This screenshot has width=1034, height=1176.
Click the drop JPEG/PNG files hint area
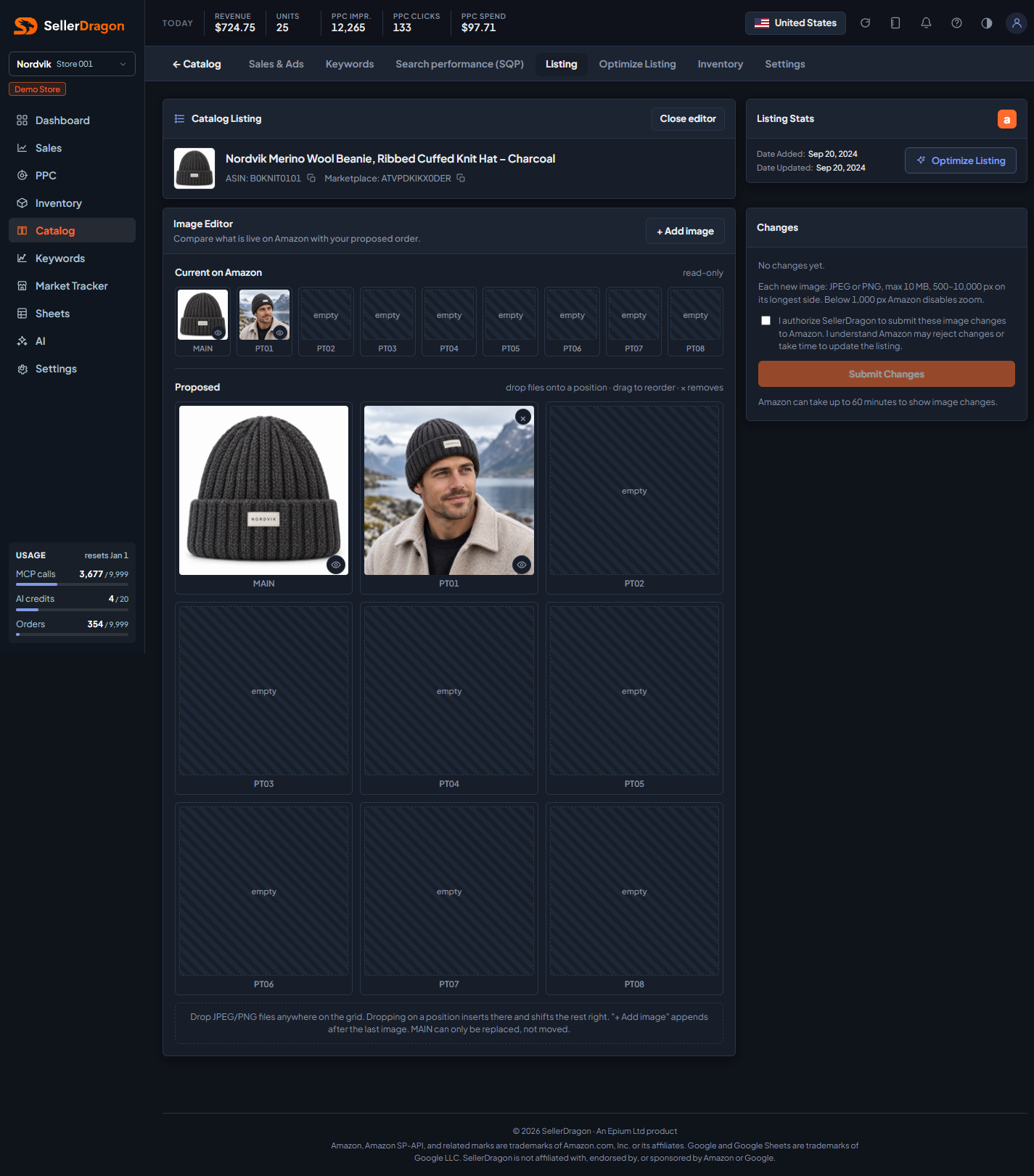point(449,1024)
